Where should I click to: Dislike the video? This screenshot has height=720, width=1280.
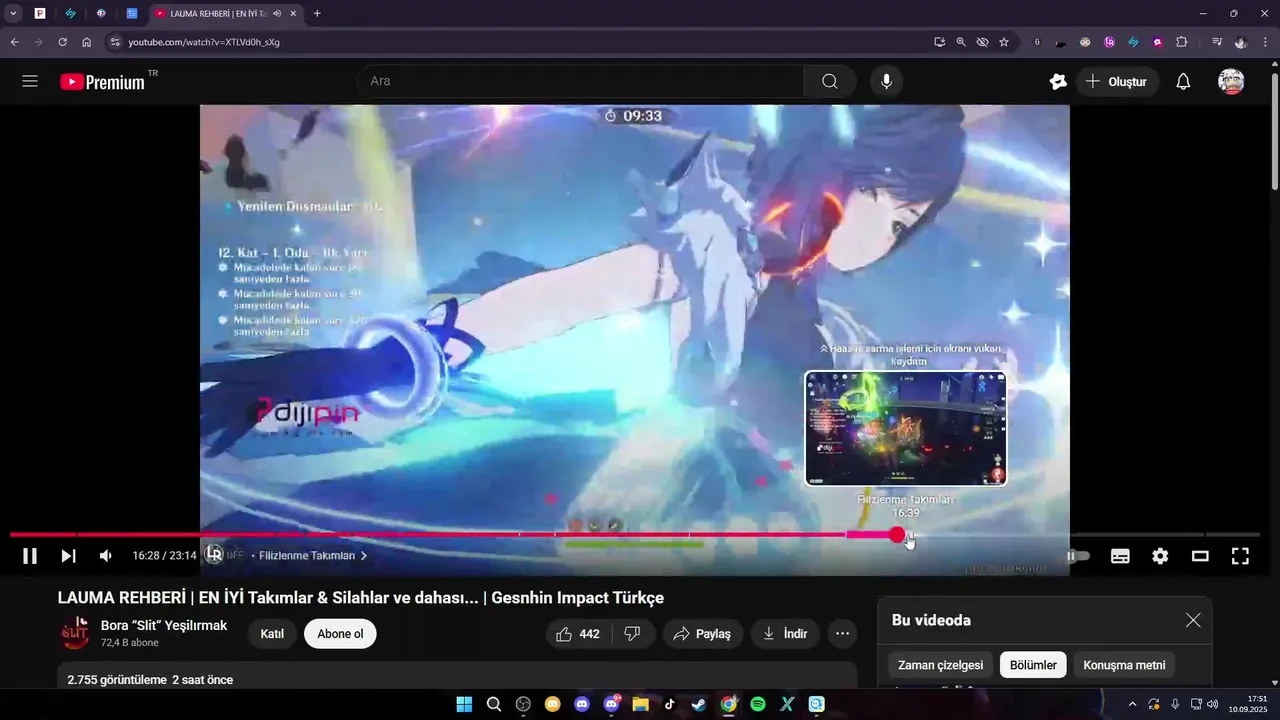pyautogui.click(x=633, y=634)
